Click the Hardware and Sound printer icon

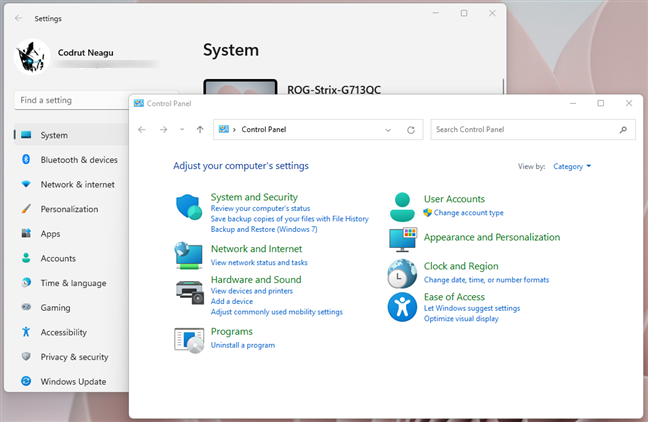point(190,292)
